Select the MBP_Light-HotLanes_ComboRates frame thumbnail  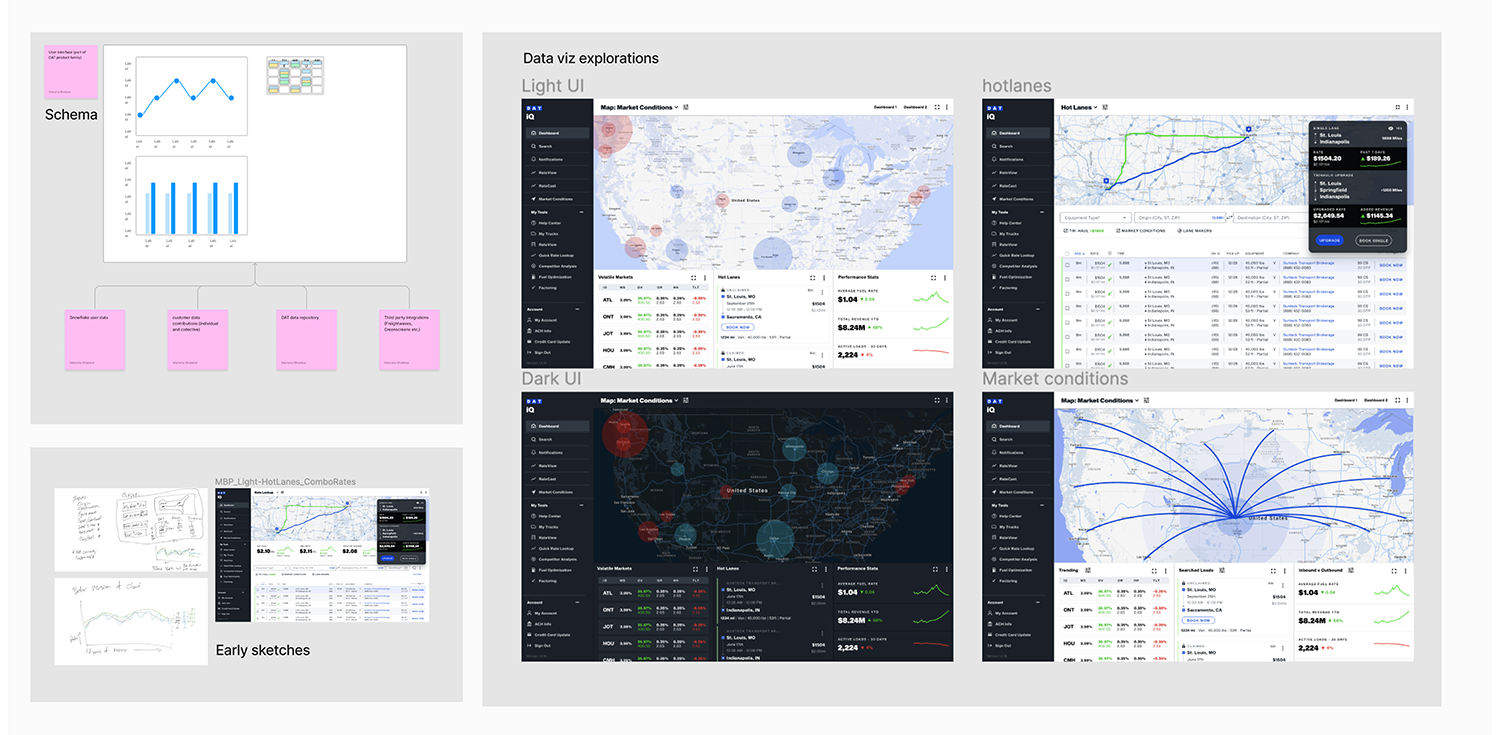tap(322, 555)
